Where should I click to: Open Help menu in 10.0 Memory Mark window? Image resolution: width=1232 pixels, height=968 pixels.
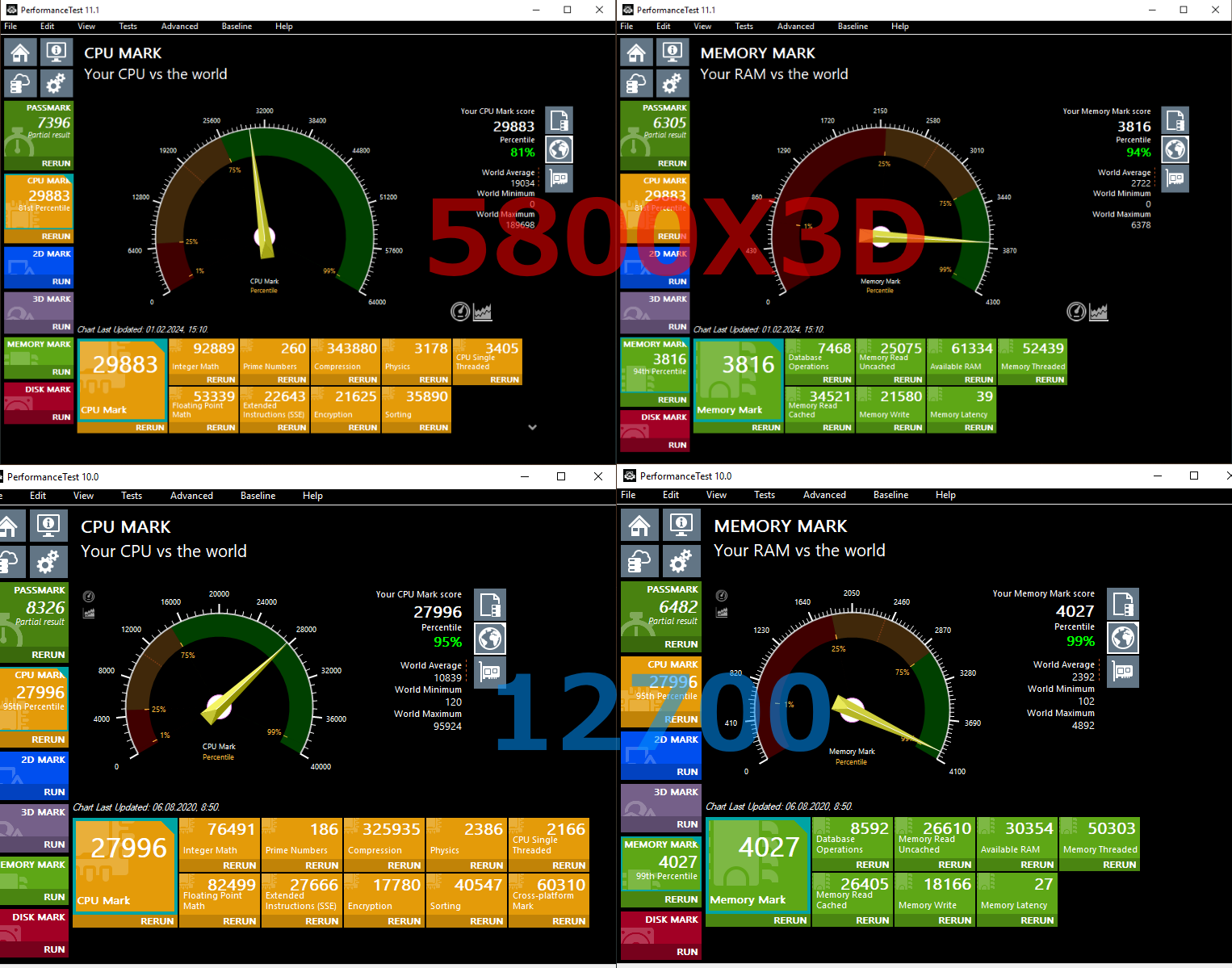[x=945, y=495]
